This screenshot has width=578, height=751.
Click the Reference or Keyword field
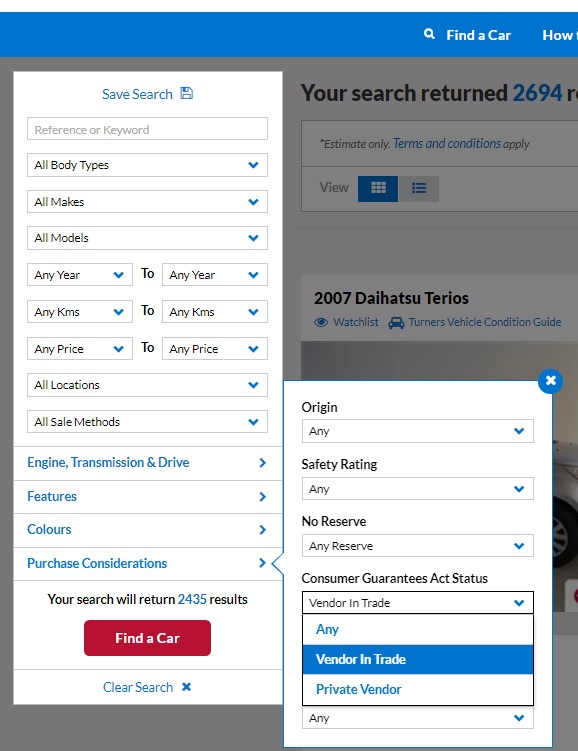tap(147, 129)
